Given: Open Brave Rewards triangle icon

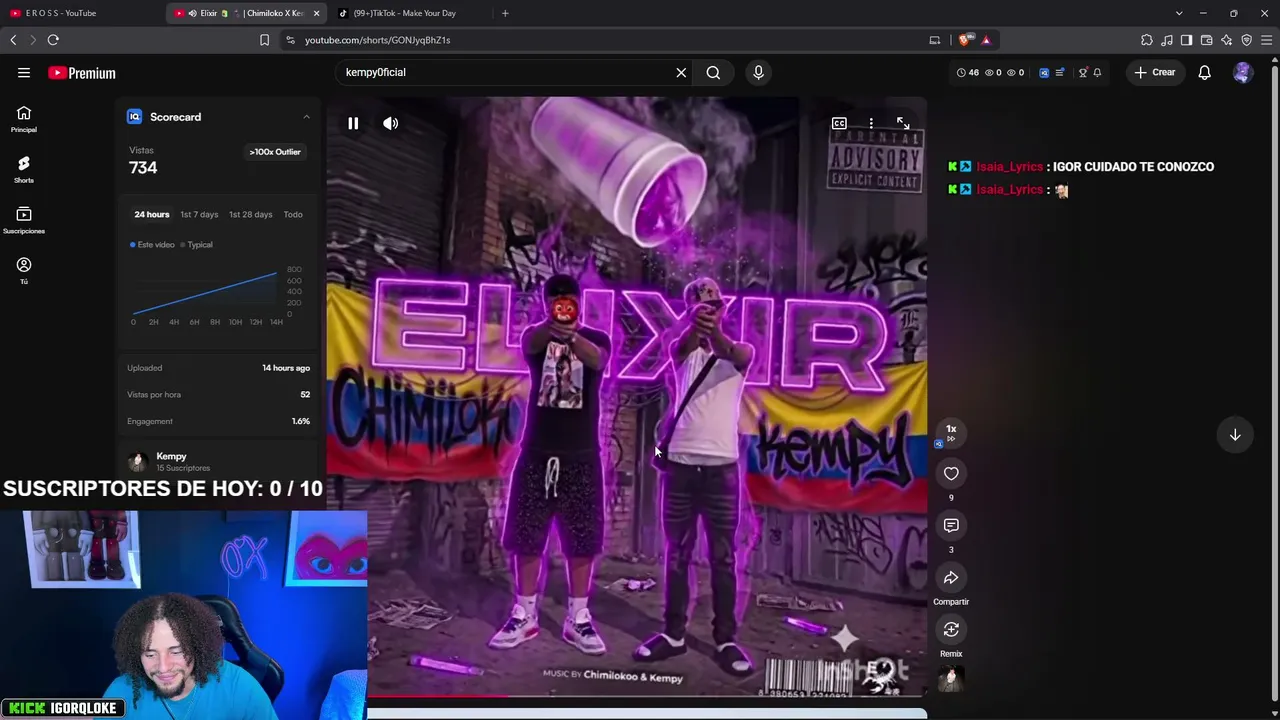Looking at the screenshot, I should 986,40.
